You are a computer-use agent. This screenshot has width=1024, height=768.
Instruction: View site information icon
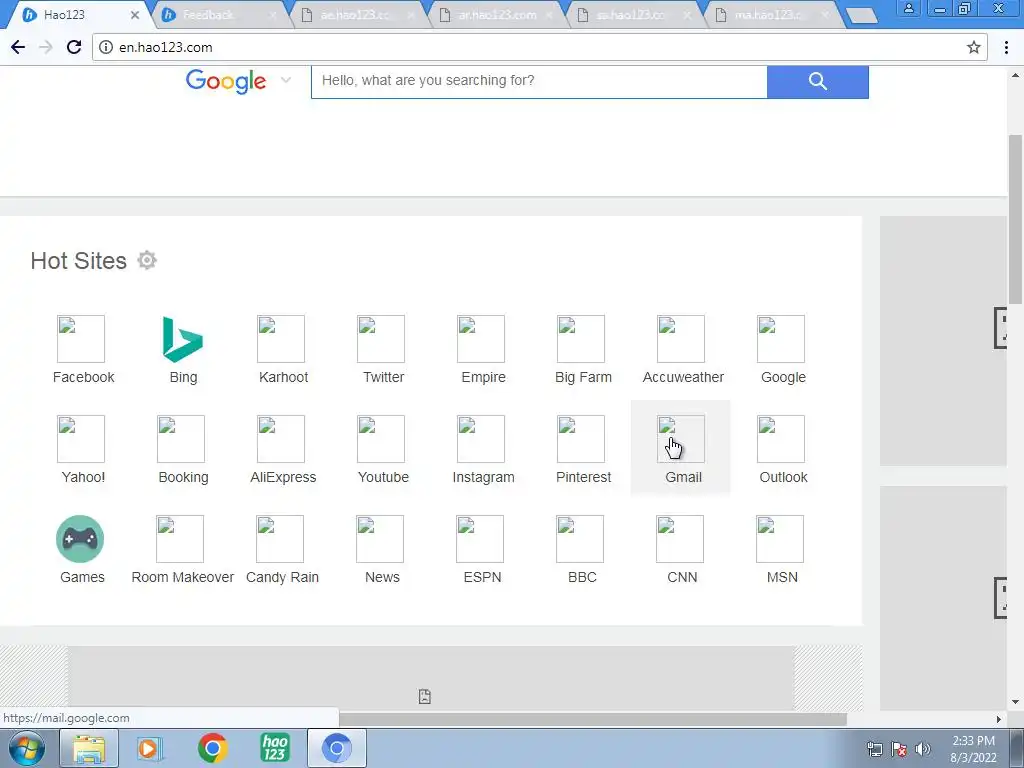pos(106,47)
